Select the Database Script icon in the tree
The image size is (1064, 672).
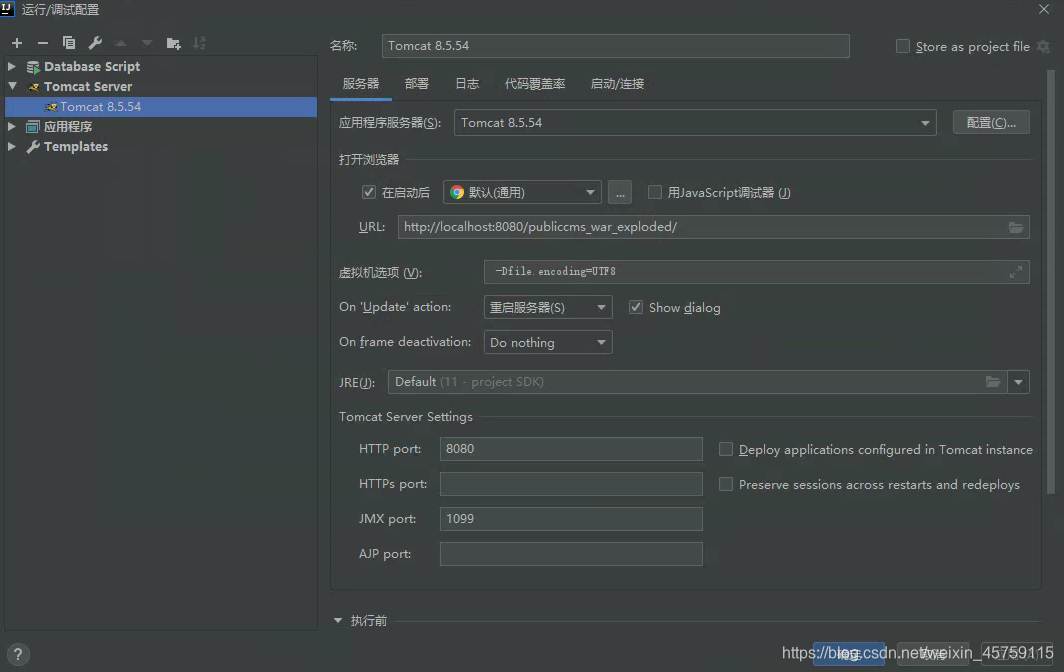[x=33, y=67]
